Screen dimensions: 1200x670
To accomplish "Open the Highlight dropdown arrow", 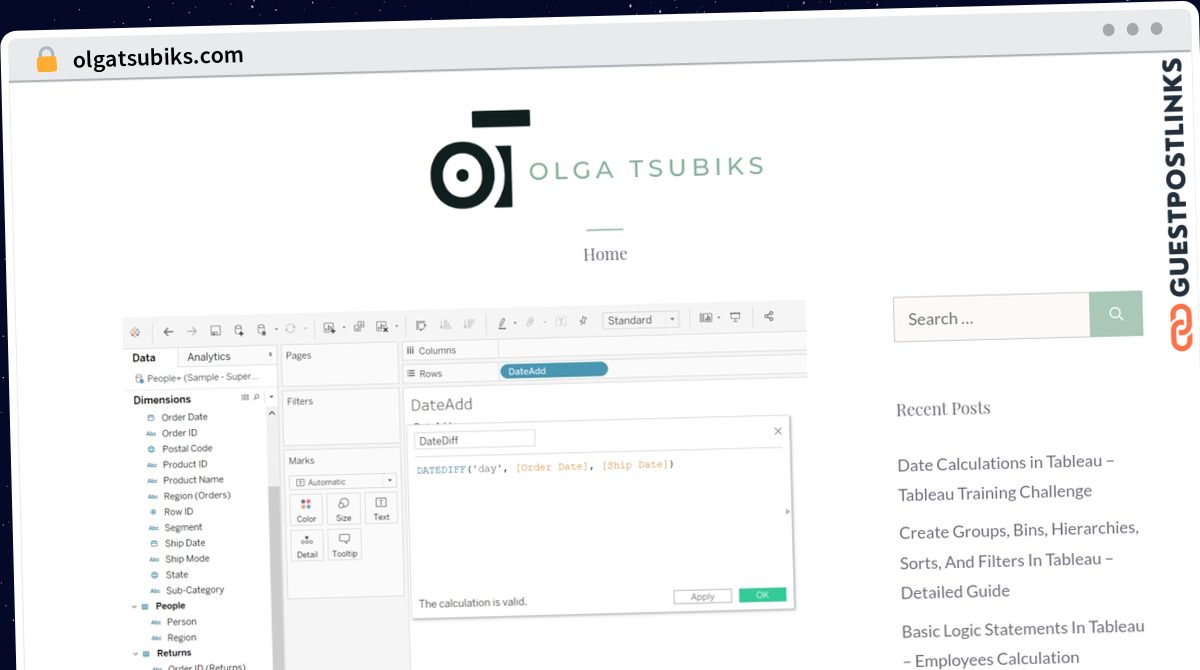I will pyautogui.click(x=515, y=323).
